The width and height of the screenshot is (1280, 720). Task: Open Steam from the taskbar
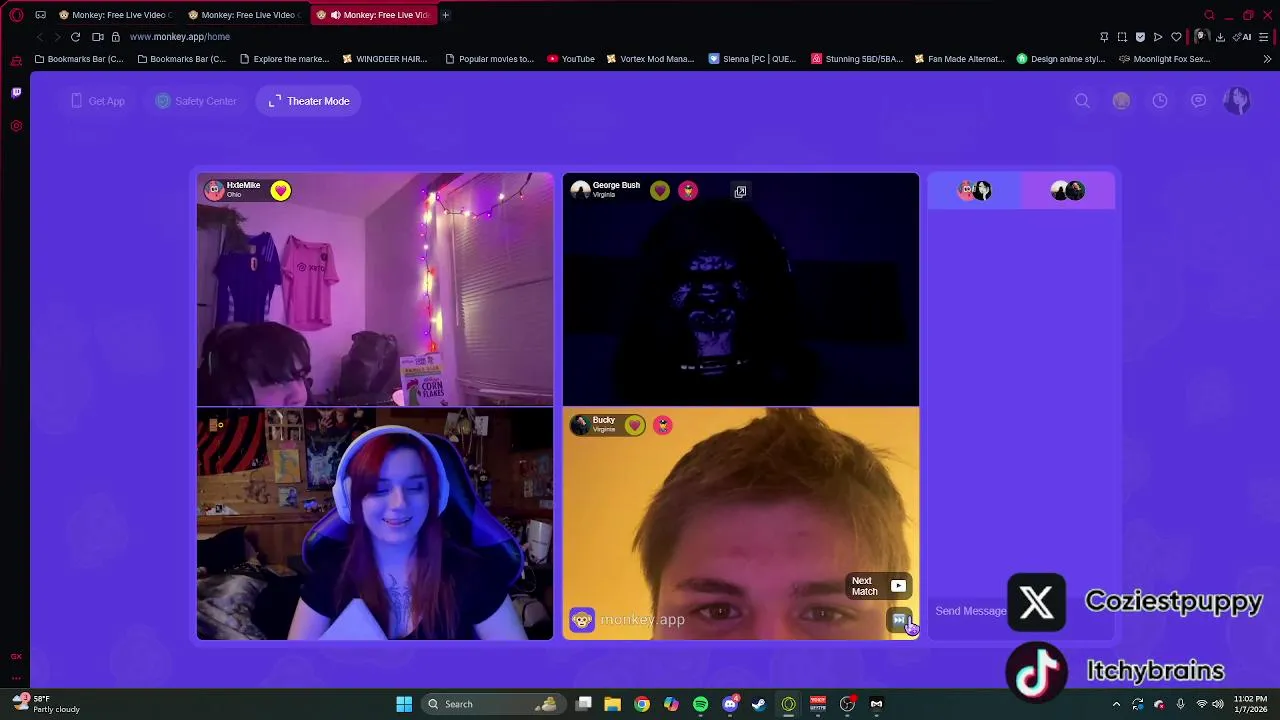pyautogui.click(x=759, y=704)
